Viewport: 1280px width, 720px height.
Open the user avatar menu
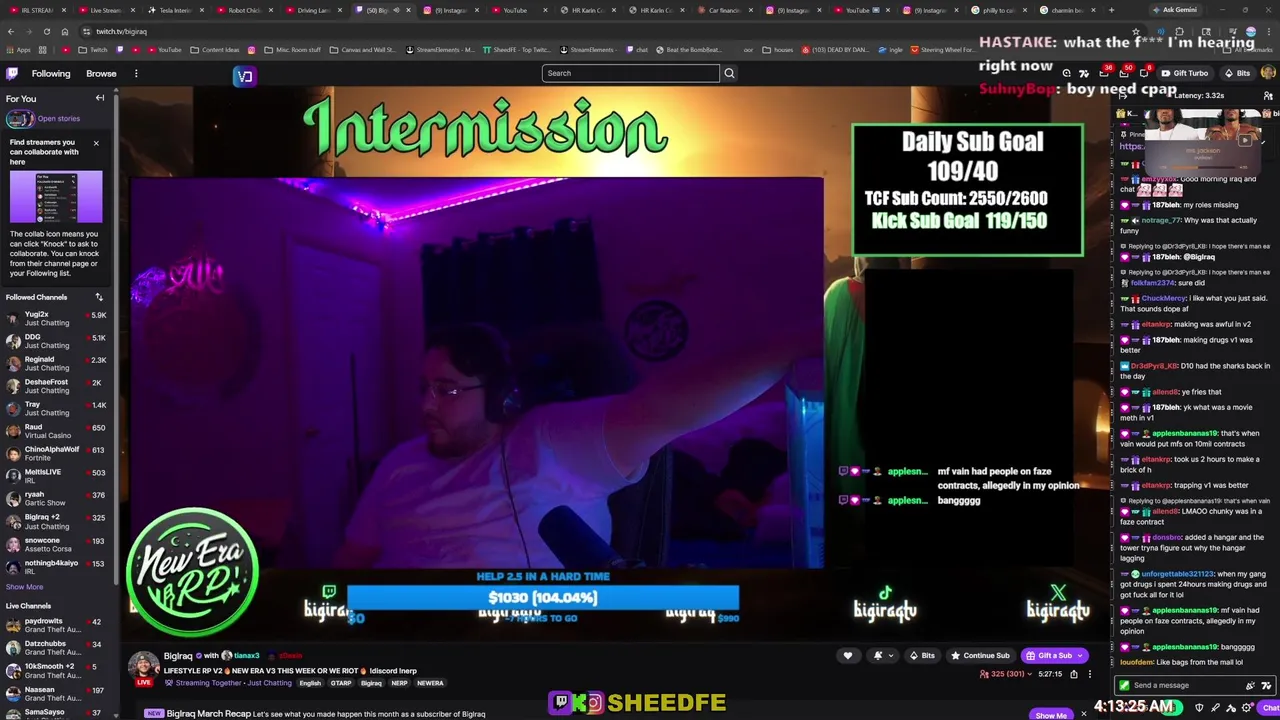coord(1268,73)
